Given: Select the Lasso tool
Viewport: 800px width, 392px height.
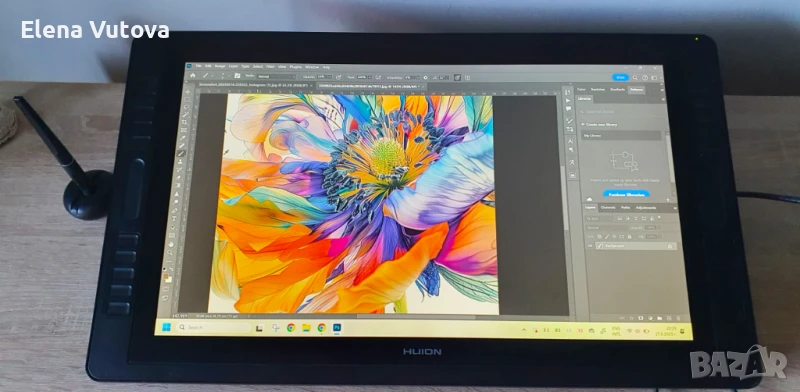Looking at the screenshot, I should (x=186, y=107).
